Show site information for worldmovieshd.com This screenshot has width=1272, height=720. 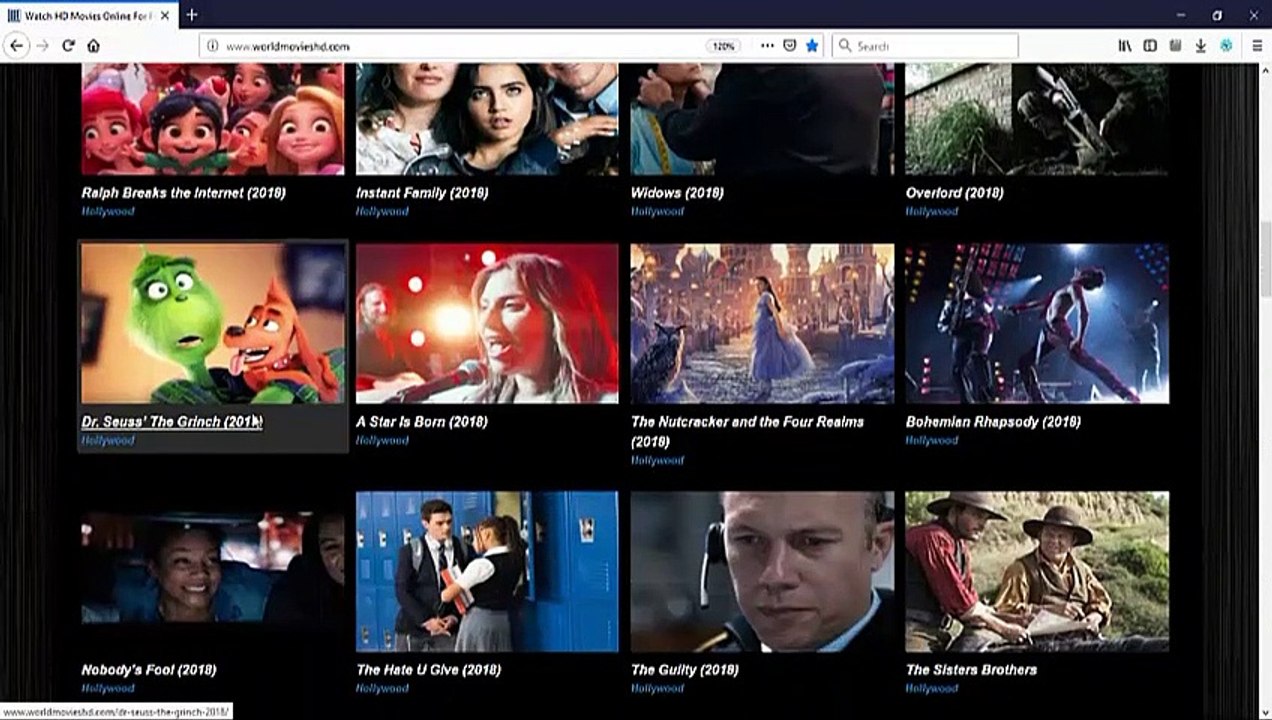point(211,46)
